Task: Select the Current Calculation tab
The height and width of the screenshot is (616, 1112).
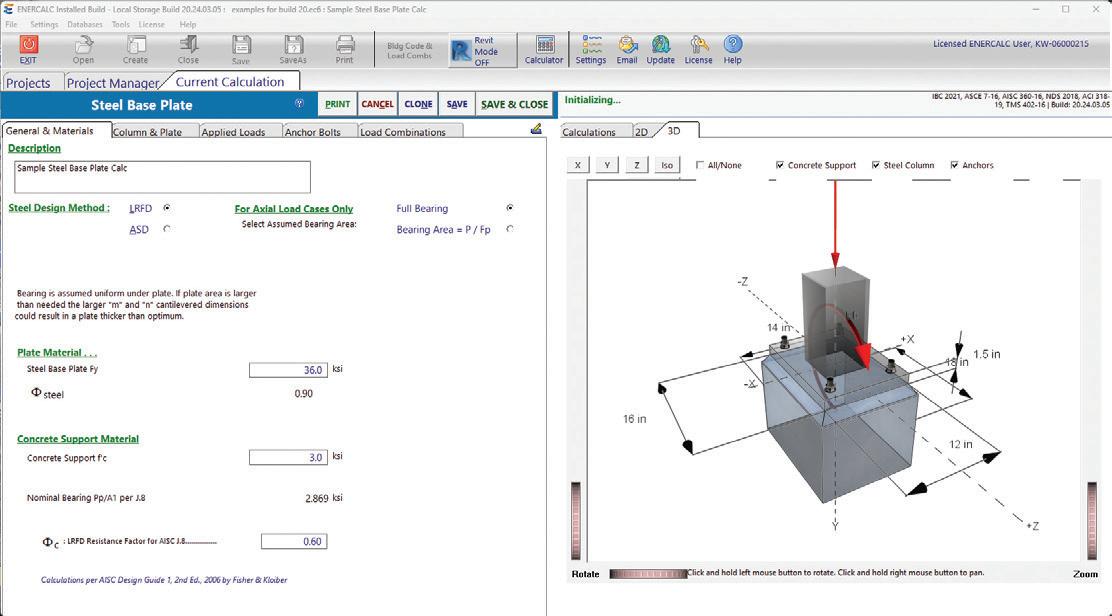Action: click(230, 82)
